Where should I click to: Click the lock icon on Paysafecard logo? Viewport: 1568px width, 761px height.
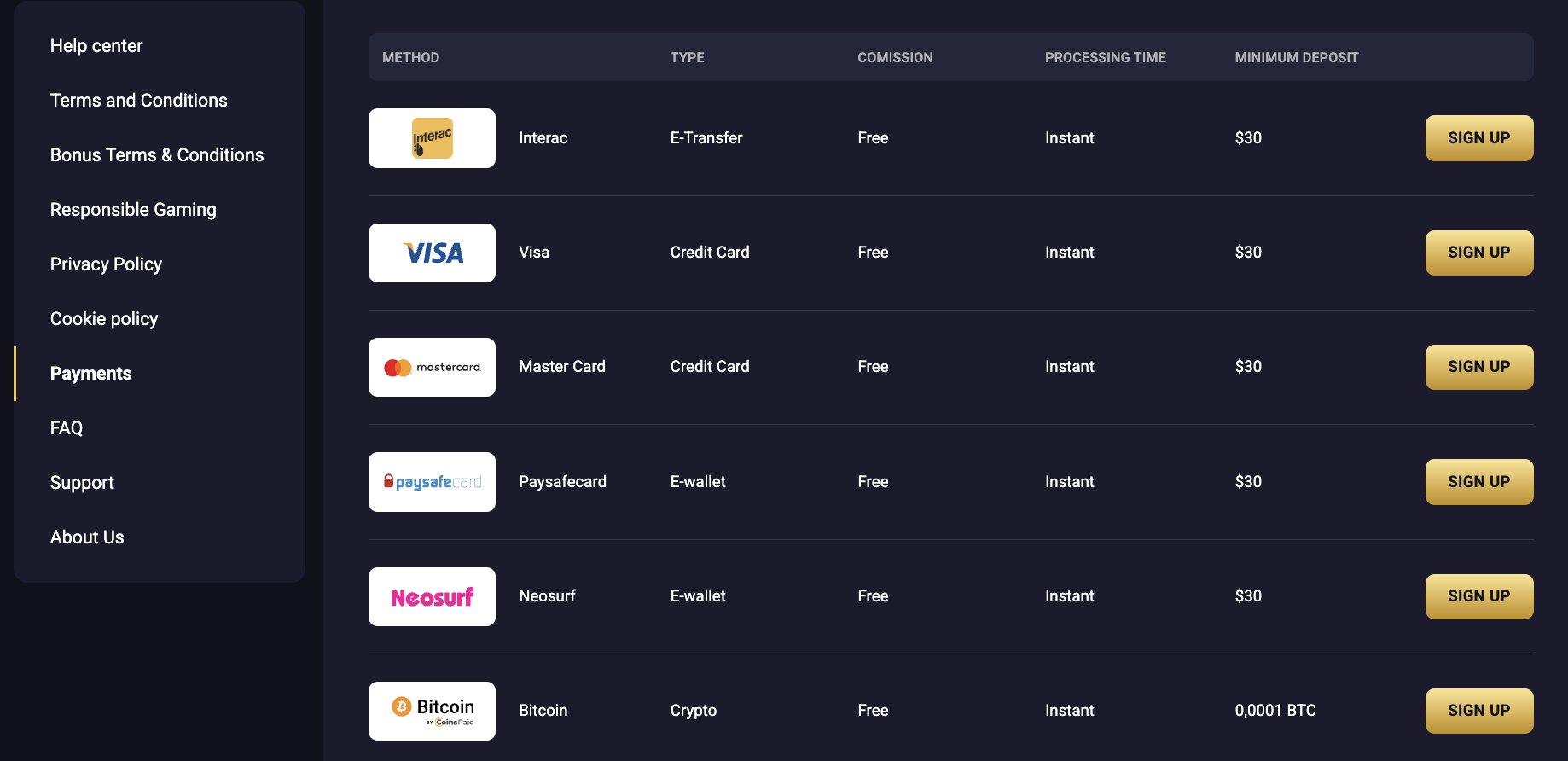coord(390,480)
